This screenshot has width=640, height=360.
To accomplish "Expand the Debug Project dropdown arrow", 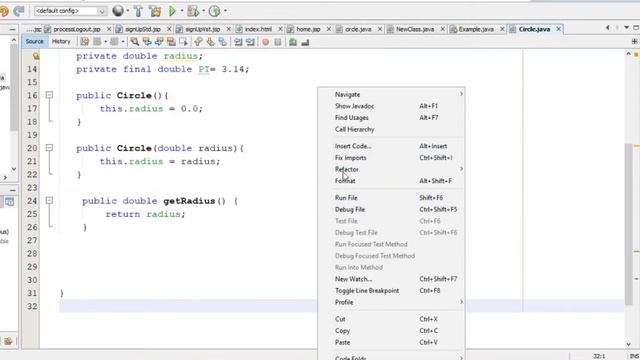I will tap(204, 11).
